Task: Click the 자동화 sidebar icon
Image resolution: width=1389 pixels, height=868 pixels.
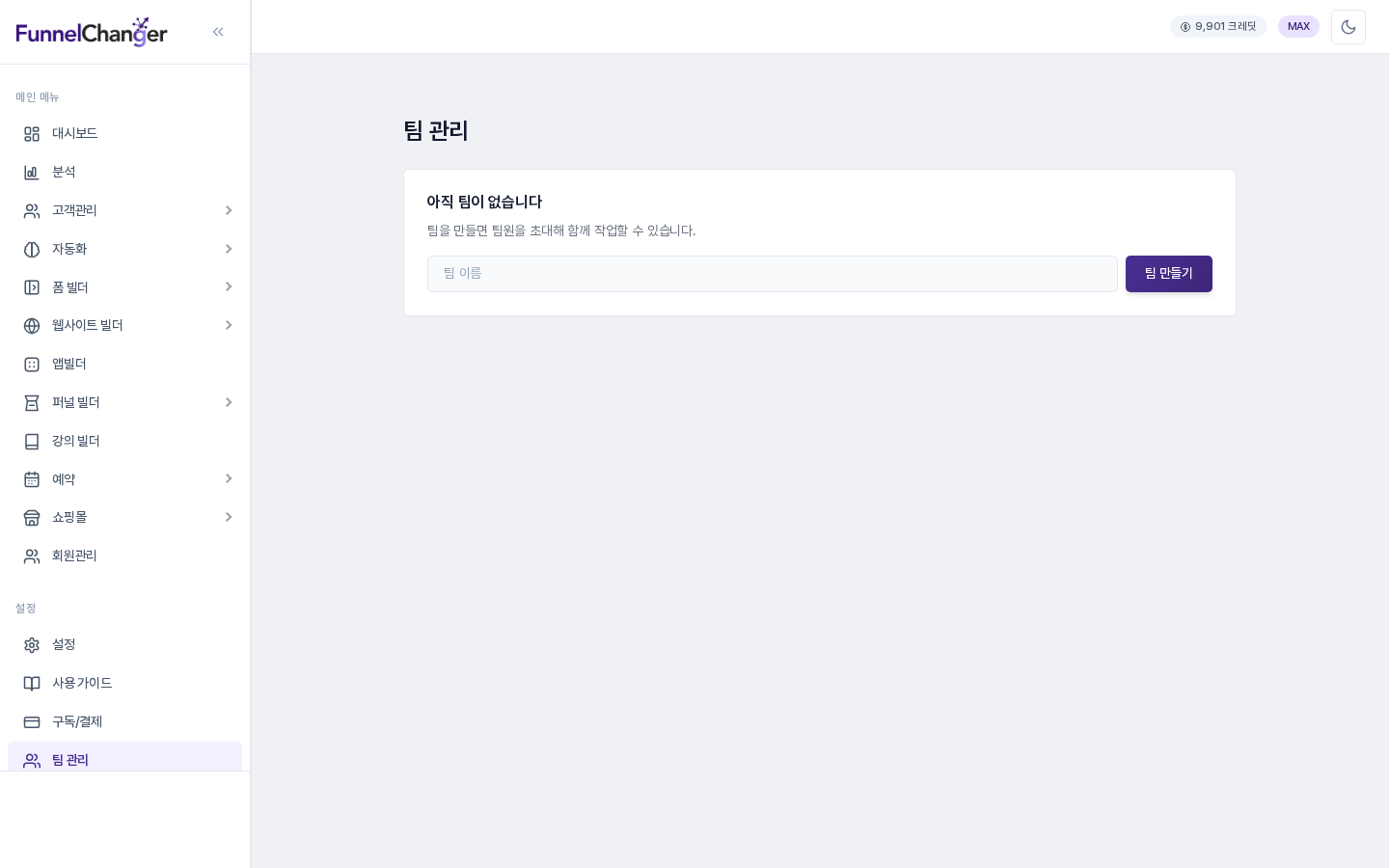Action: [32, 250]
